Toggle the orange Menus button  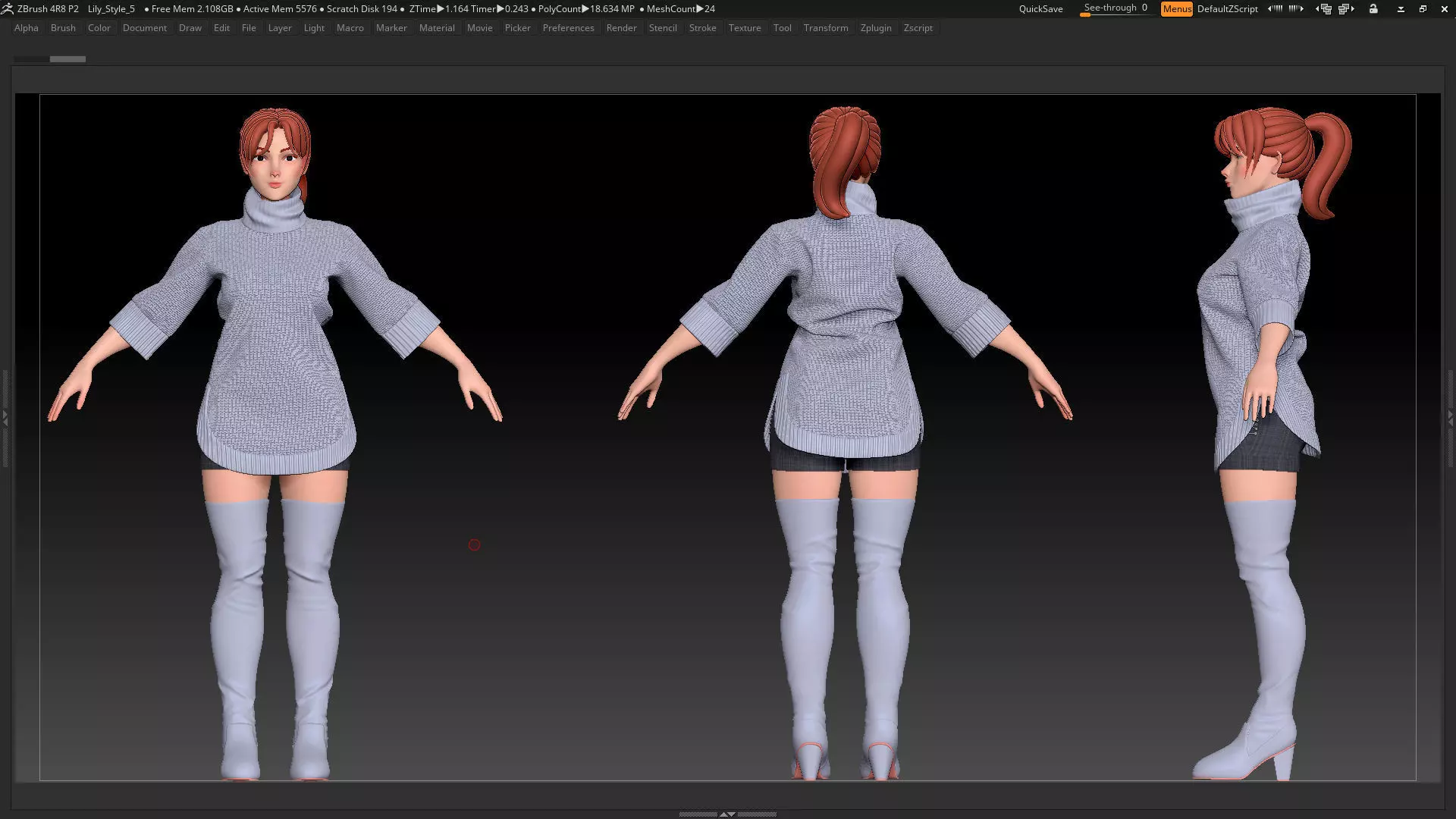click(x=1177, y=9)
